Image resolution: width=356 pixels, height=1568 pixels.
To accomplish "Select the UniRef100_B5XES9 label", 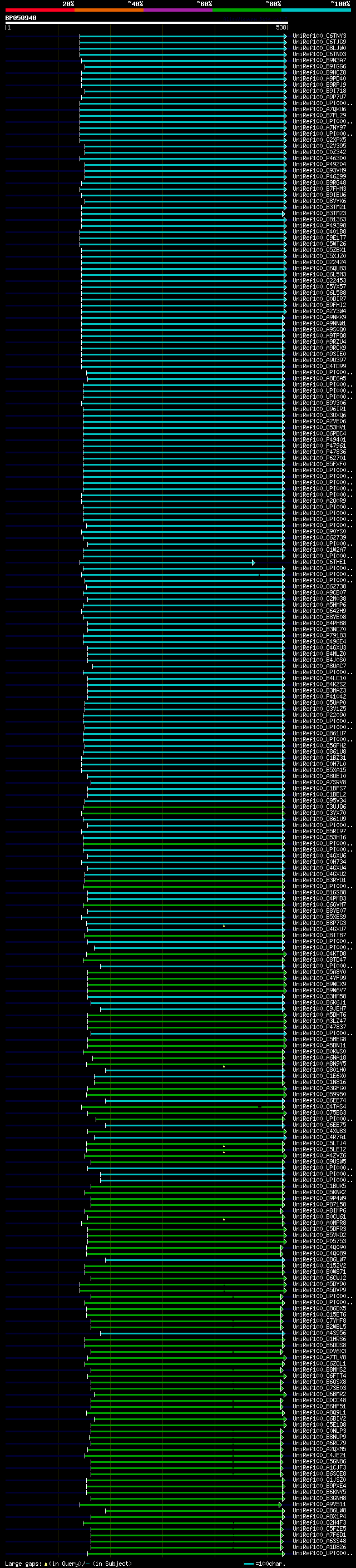I will click(319, 917).
